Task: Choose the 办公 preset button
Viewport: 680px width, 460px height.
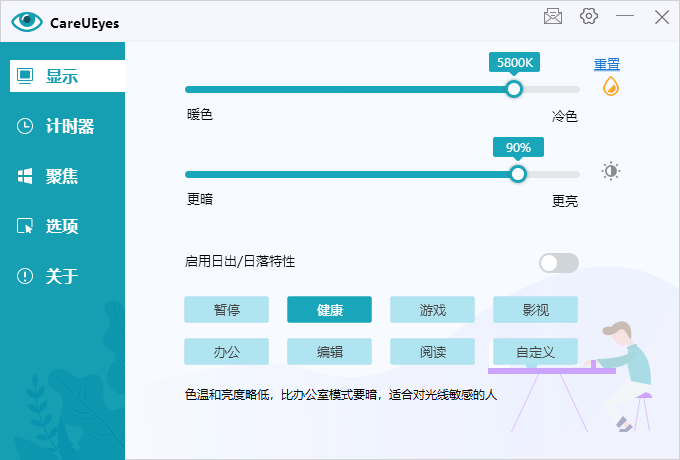Action: click(x=226, y=352)
